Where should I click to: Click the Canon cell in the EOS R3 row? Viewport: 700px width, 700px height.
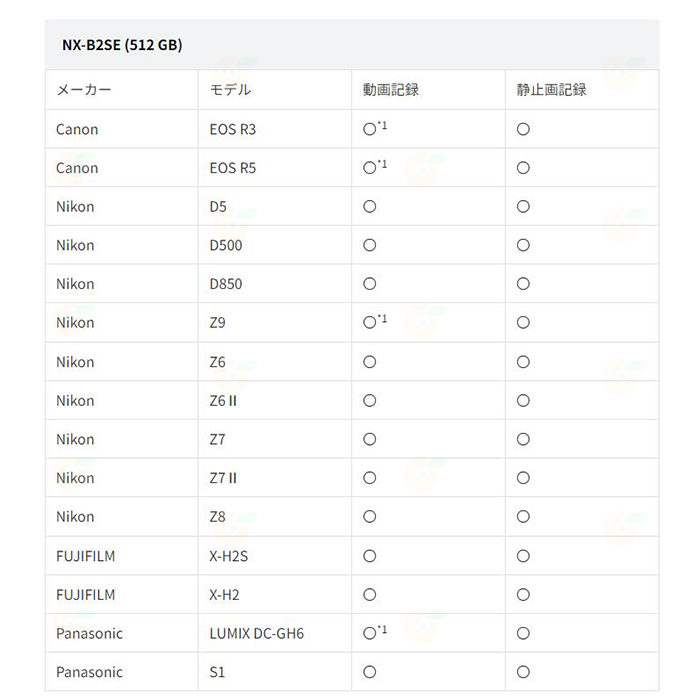pos(77,129)
